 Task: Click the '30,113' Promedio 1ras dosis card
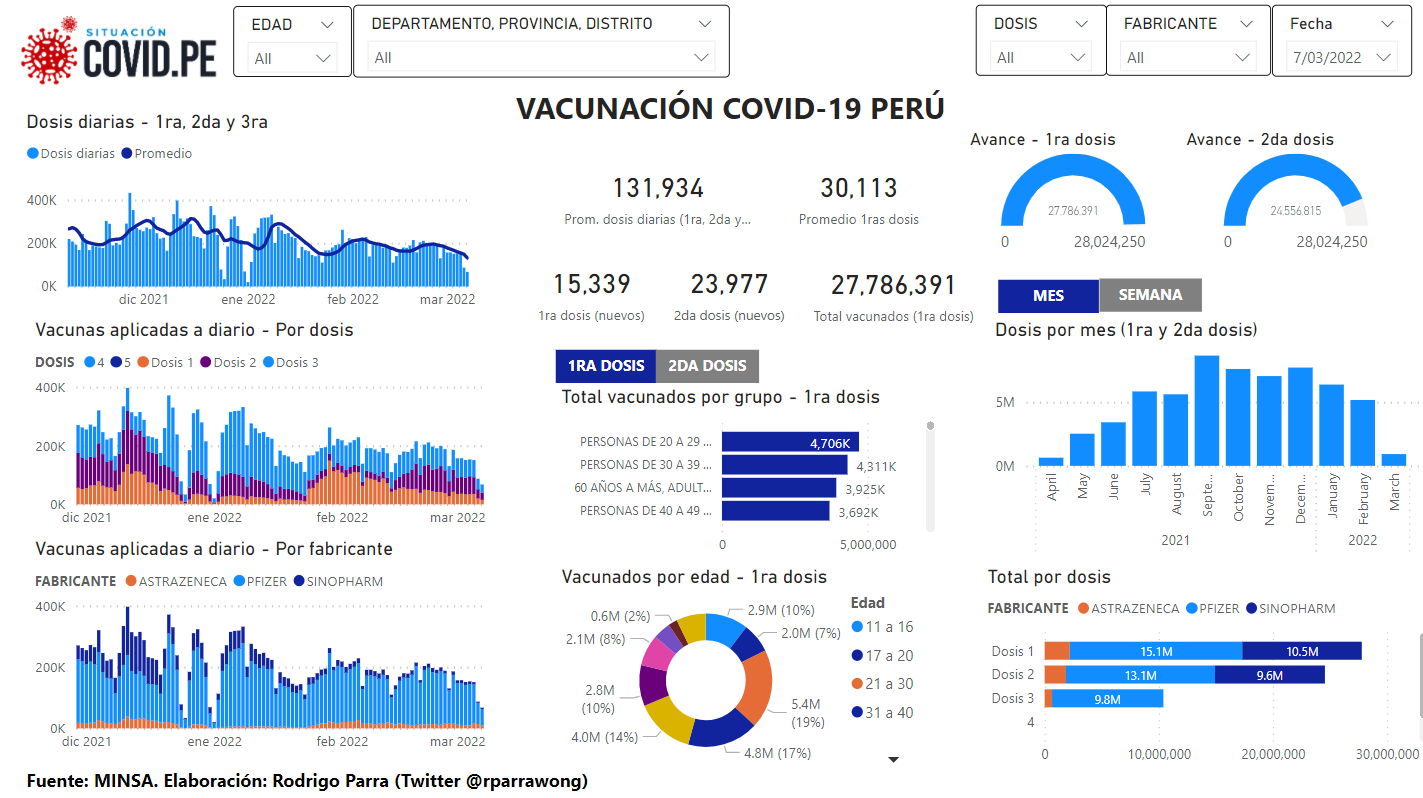pyautogui.click(x=858, y=200)
